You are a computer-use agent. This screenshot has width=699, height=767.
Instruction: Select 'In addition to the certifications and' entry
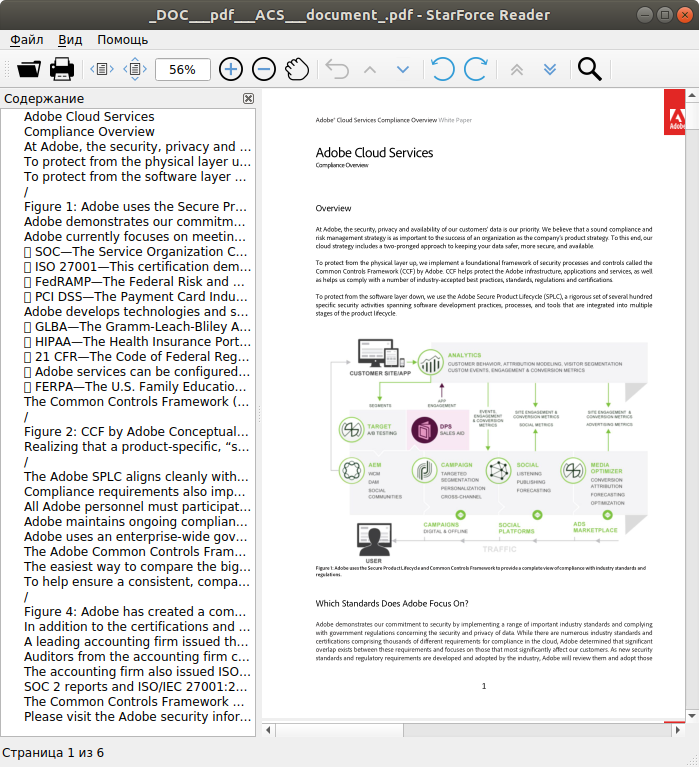[x=137, y=627]
